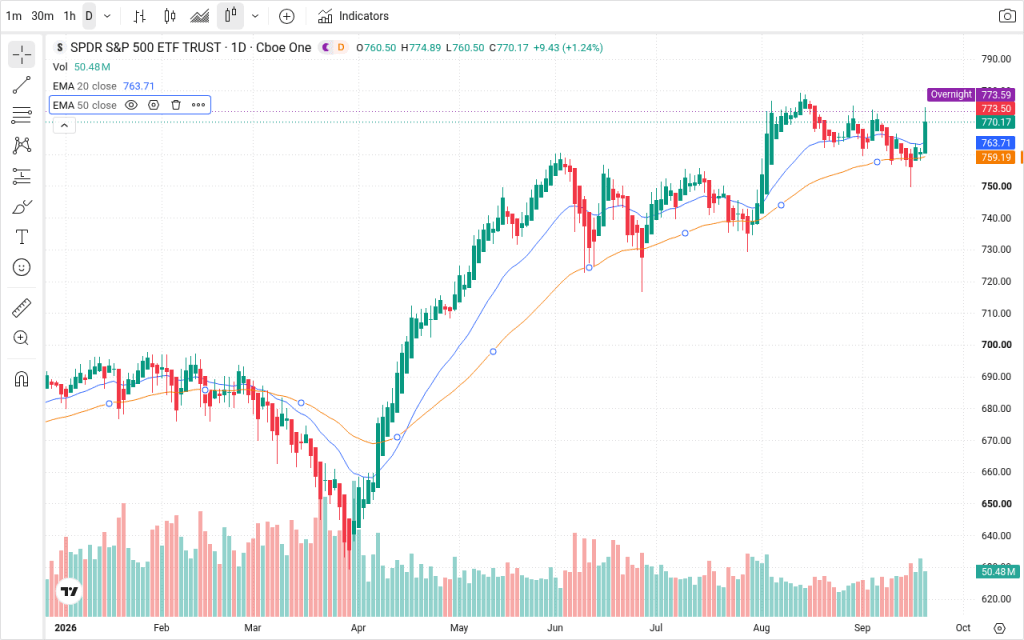The height and width of the screenshot is (640, 1024).
Task: Click the Aug label on time axis
Action: click(761, 628)
